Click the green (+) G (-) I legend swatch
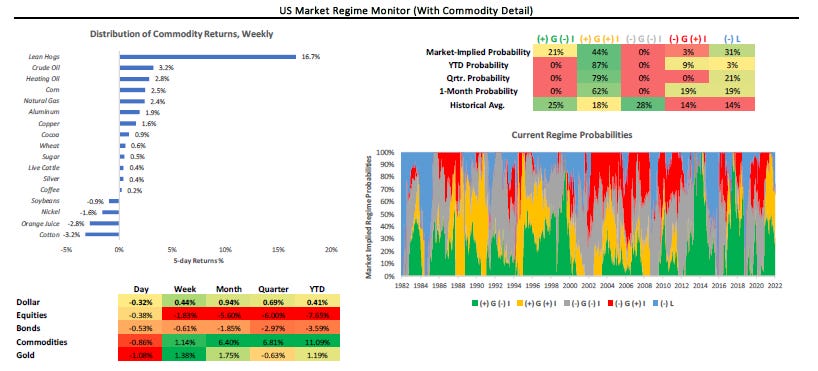The image size is (818, 371). [x=476, y=303]
